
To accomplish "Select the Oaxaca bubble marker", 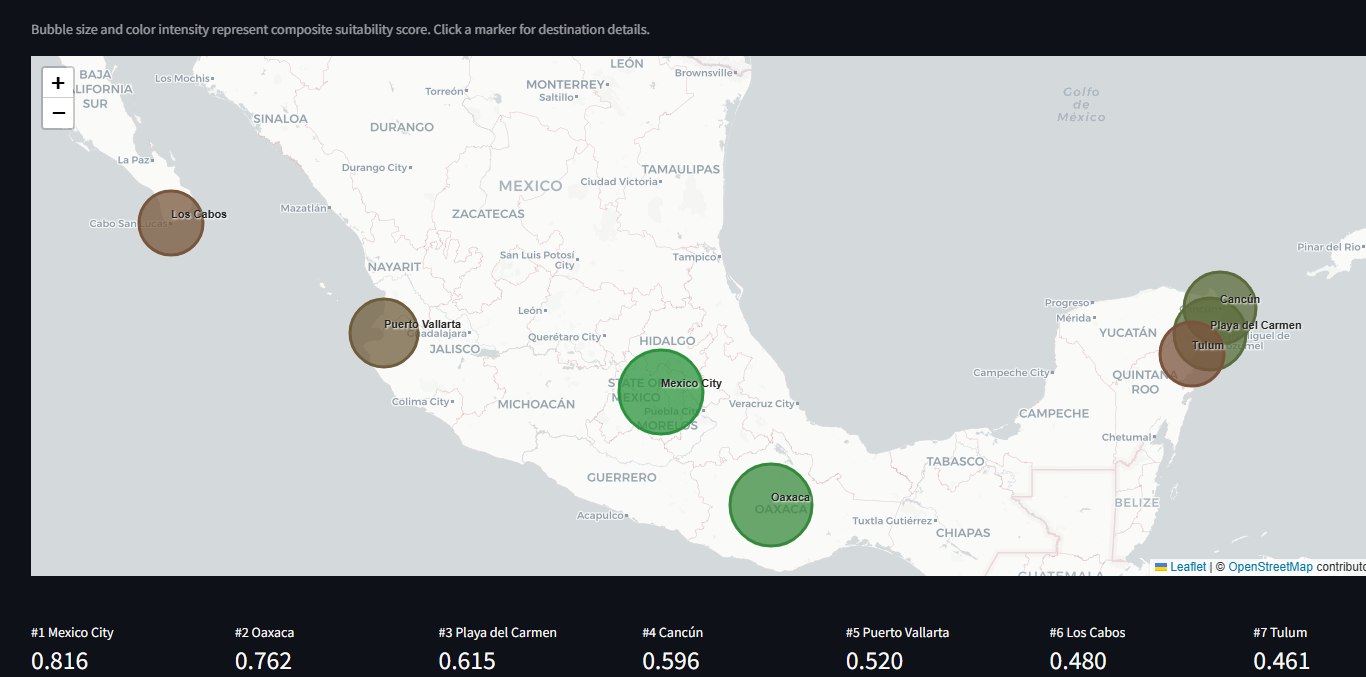I will [x=770, y=505].
